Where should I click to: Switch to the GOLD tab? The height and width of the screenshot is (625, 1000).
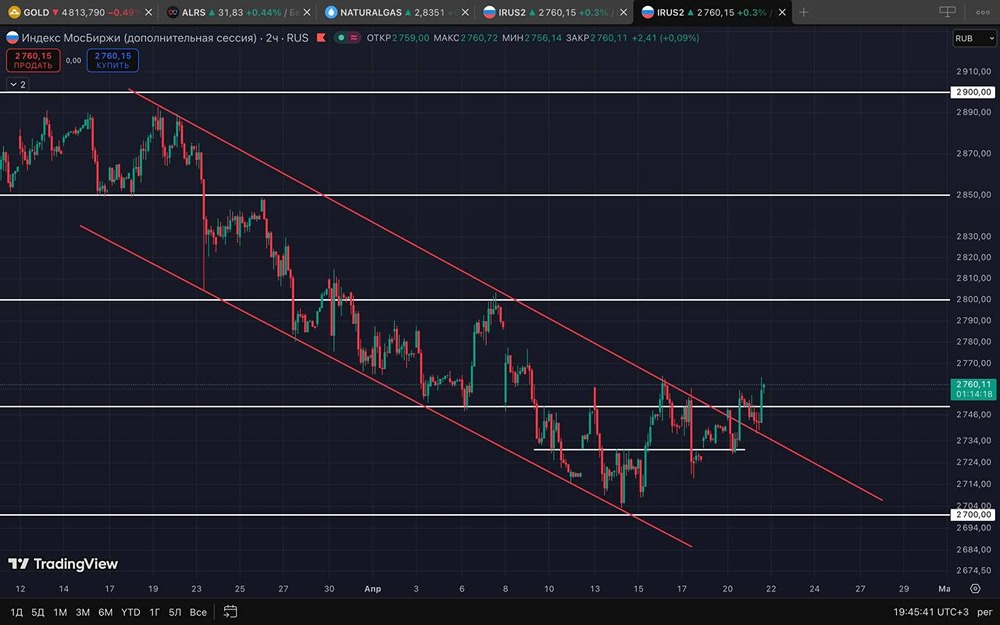pos(73,12)
